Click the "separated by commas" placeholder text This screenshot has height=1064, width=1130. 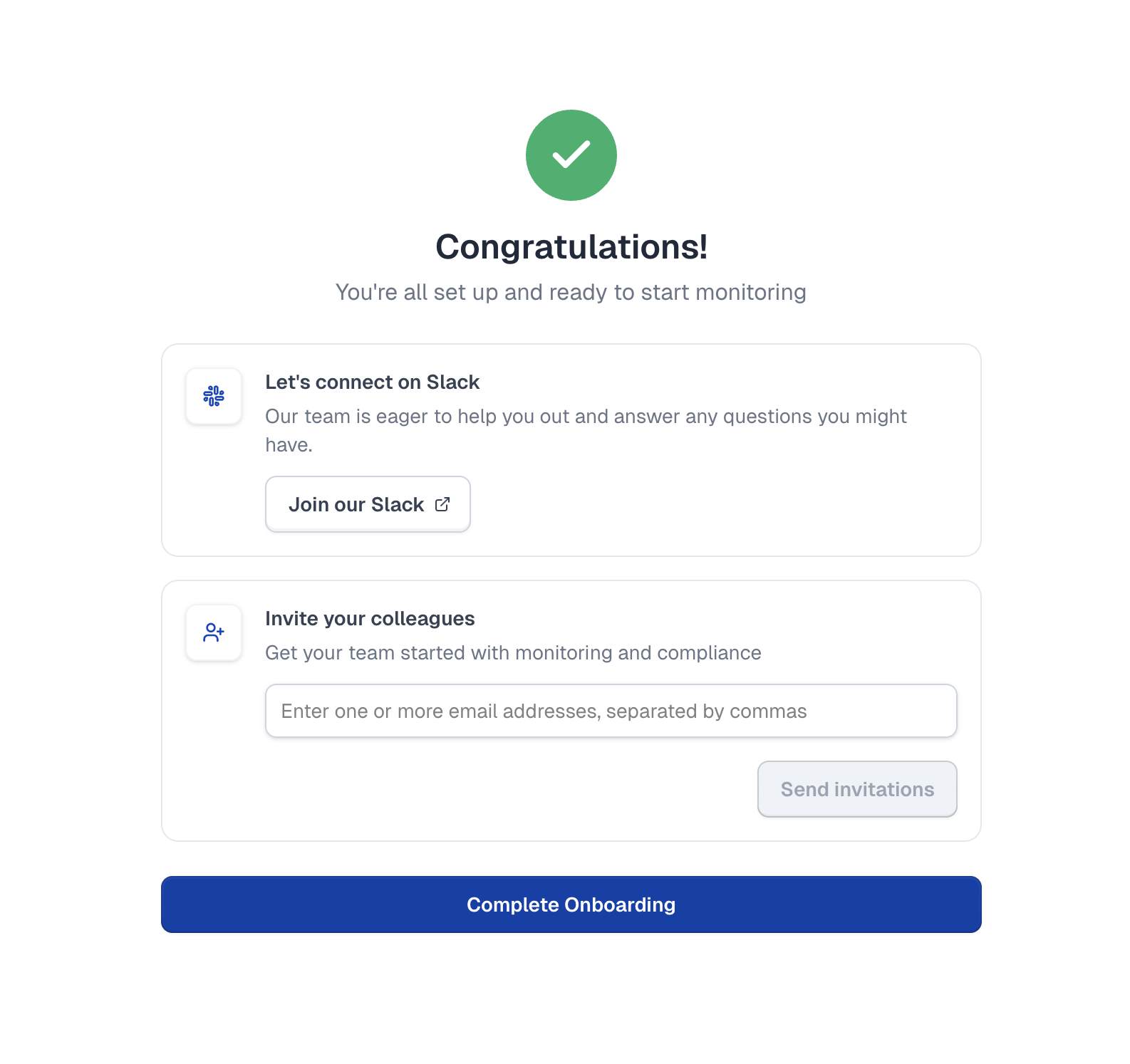[706, 711]
